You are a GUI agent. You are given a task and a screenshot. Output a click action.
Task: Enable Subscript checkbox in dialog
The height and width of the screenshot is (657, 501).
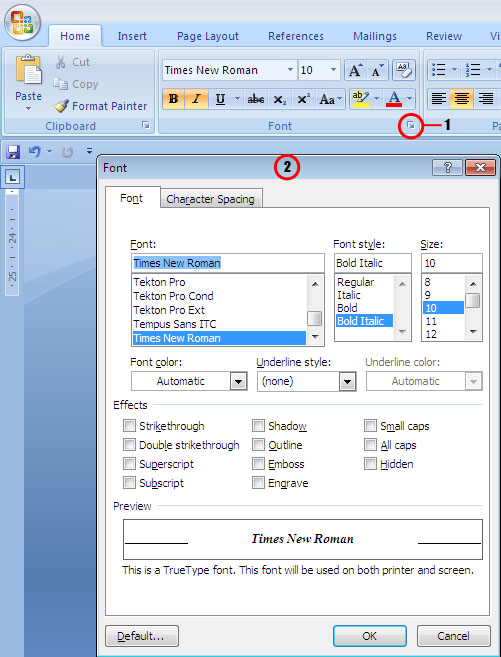(129, 483)
